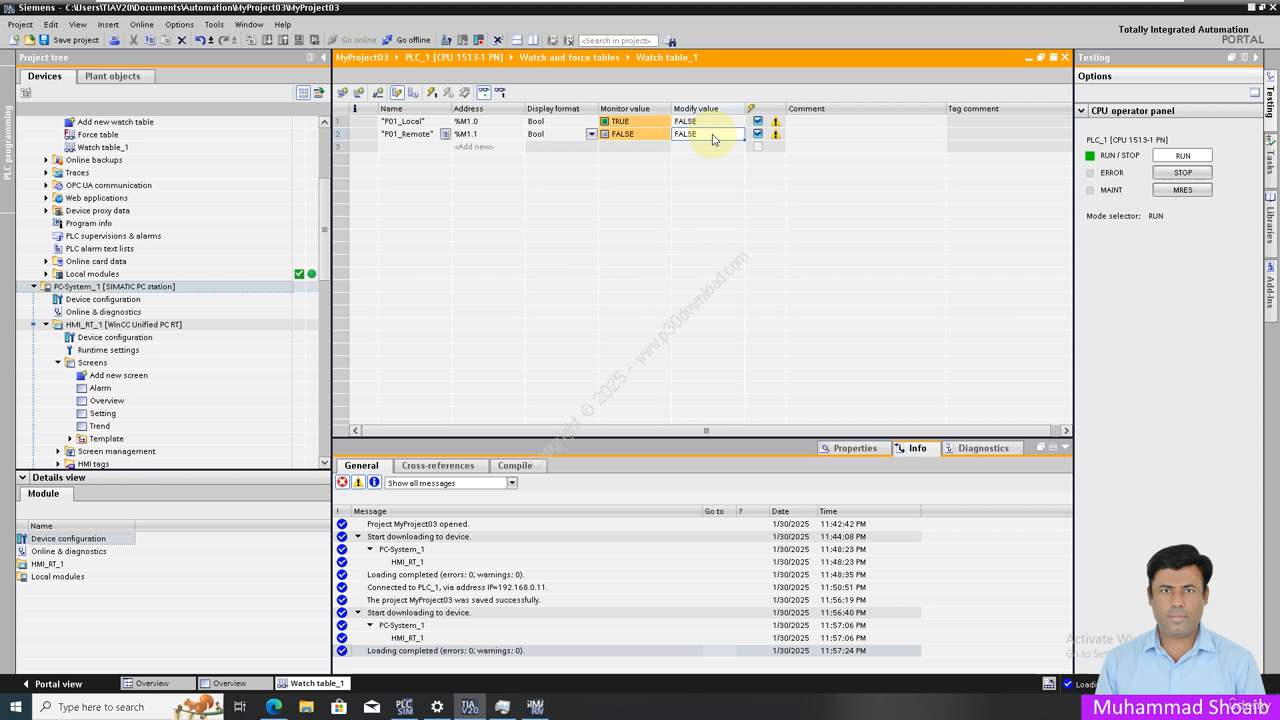The height and width of the screenshot is (720, 1280).
Task: Open the Show all messages dropdown
Action: click(x=511, y=483)
